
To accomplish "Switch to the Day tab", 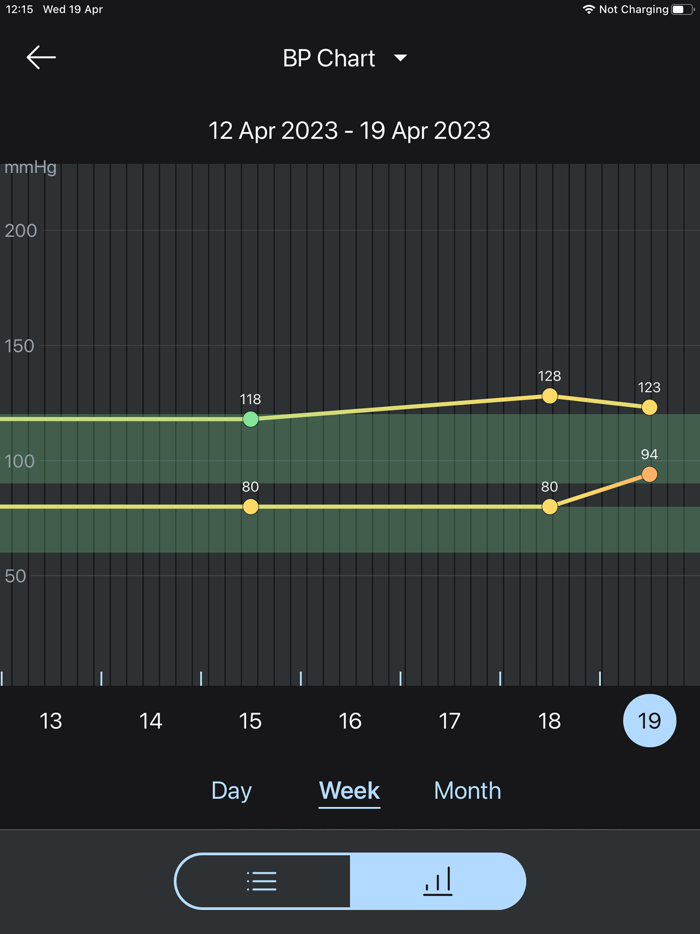I will coord(231,790).
